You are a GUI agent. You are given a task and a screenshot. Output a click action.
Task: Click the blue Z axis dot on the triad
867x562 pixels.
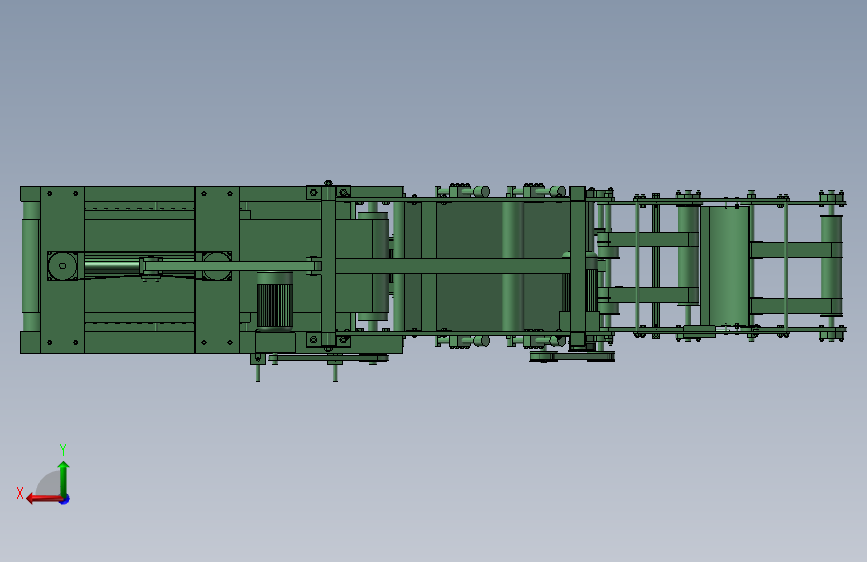[x=65, y=500]
